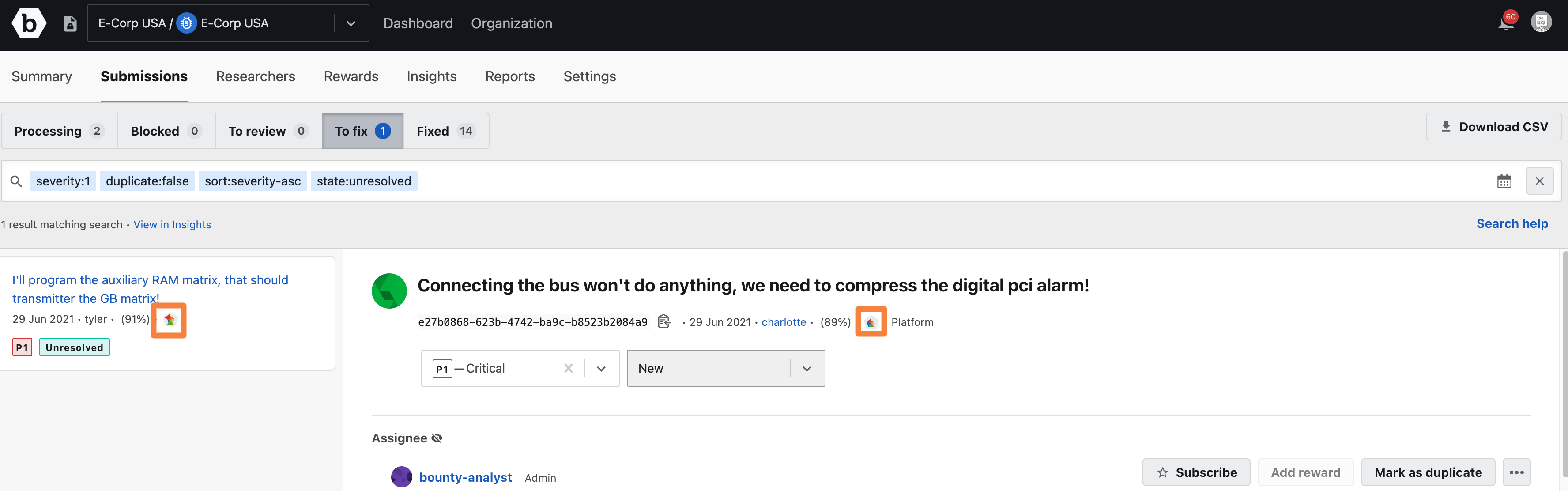The height and width of the screenshot is (491, 1568).
Task: Open the Settings tab
Action: click(x=590, y=76)
